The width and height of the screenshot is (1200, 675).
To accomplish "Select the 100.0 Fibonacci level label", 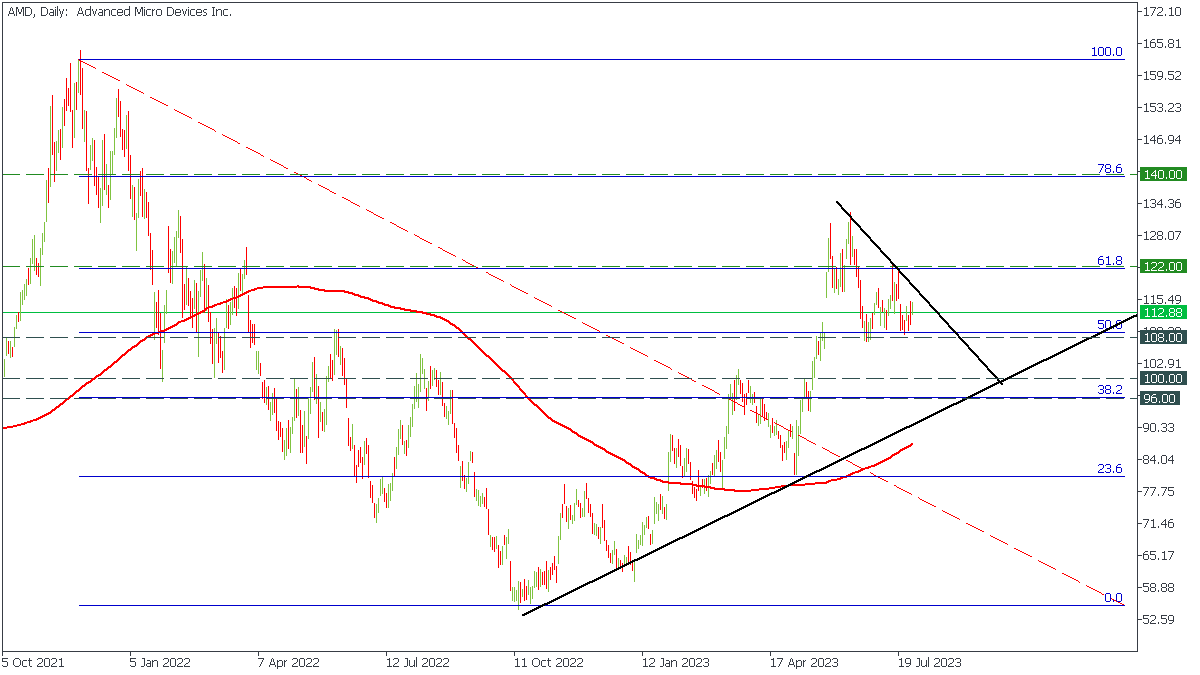I will (1109, 51).
